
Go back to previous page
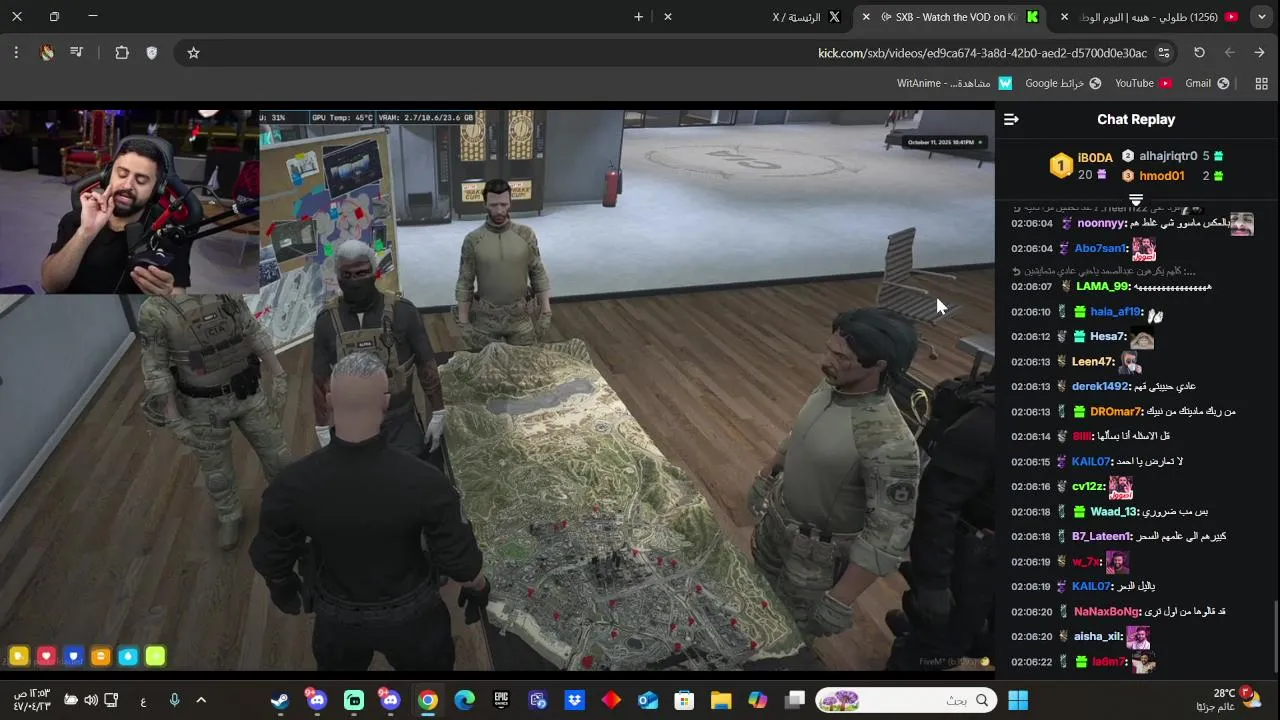coord(1259,53)
